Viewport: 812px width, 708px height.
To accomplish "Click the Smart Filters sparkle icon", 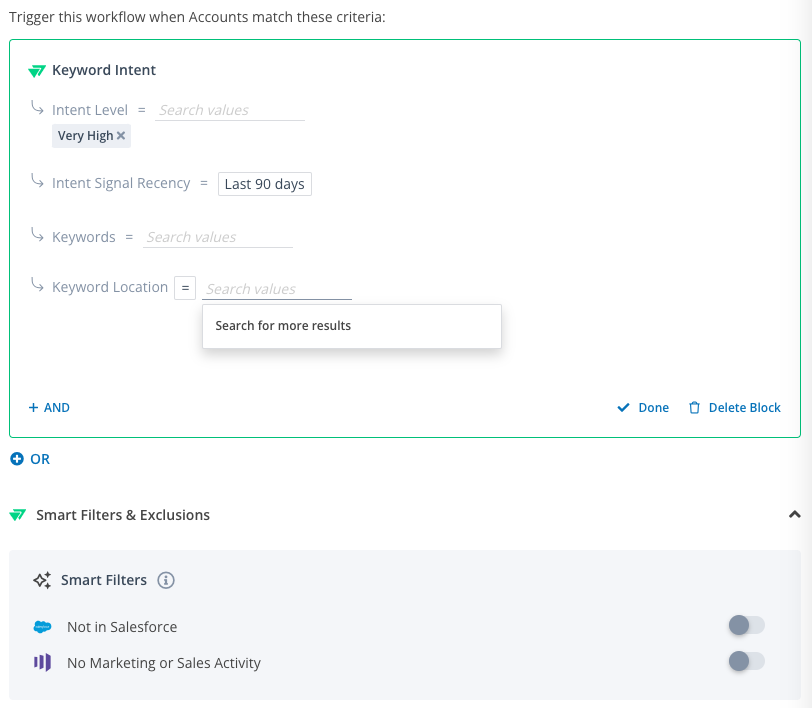I will [x=42, y=580].
